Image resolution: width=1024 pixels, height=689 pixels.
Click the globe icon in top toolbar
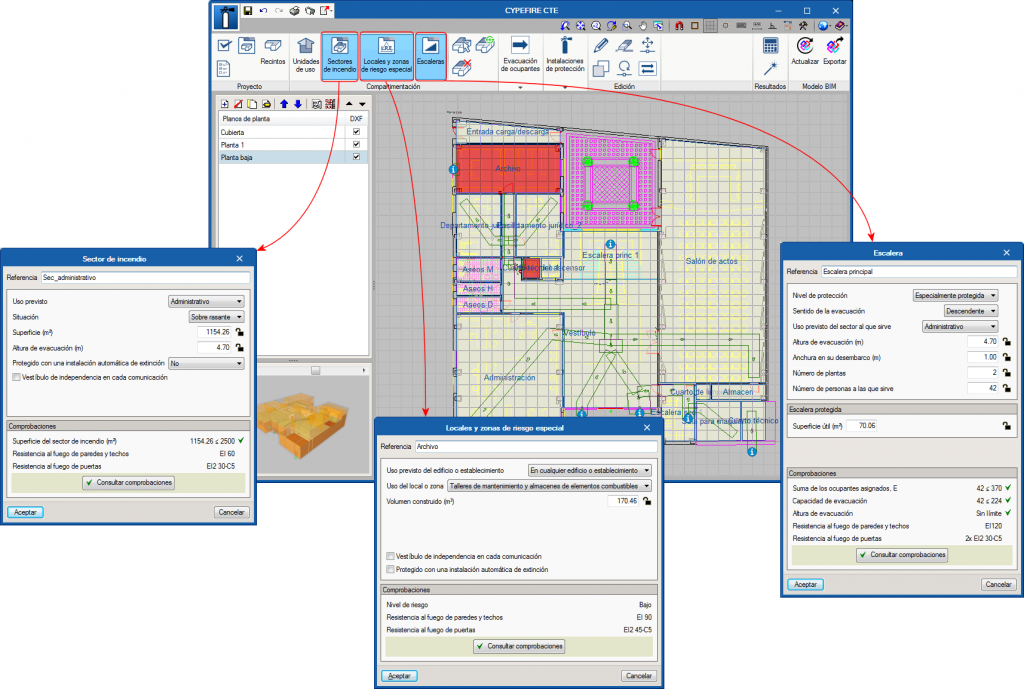(823, 26)
